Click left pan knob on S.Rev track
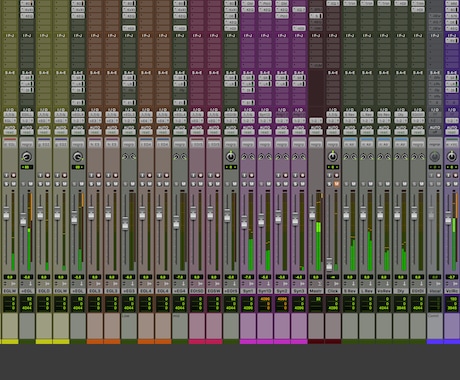The image size is (460, 380). click(x=346, y=156)
